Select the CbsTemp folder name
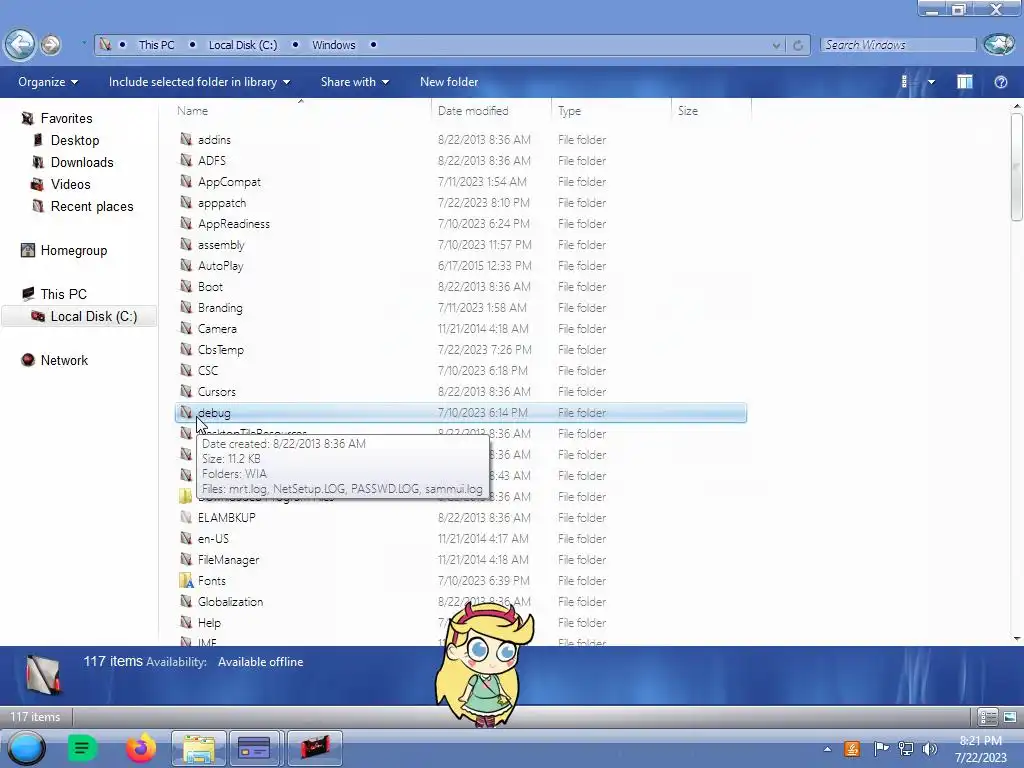 click(x=221, y=349)
